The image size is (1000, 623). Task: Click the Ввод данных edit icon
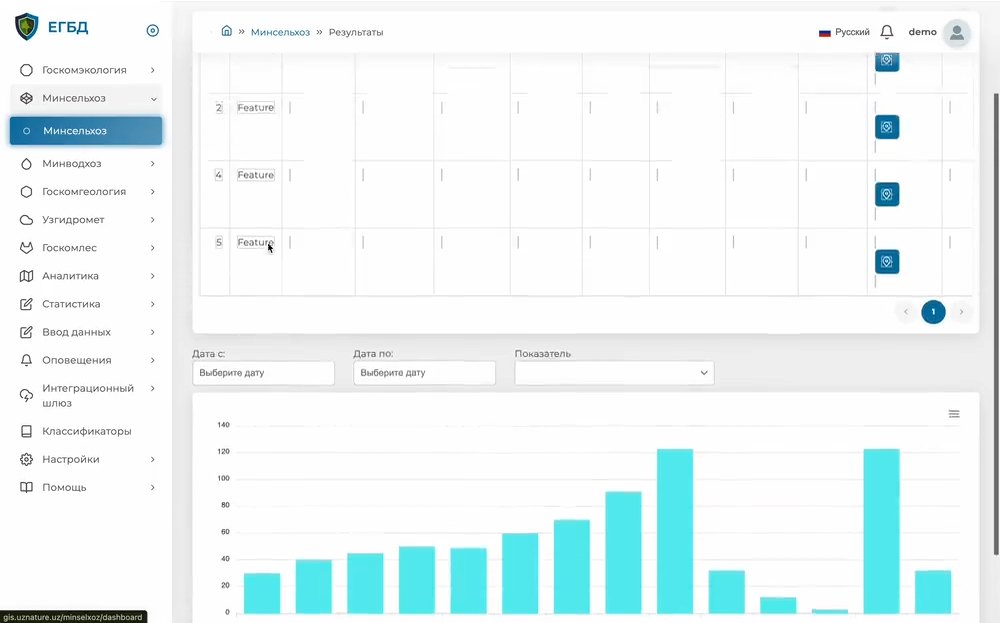26,332
